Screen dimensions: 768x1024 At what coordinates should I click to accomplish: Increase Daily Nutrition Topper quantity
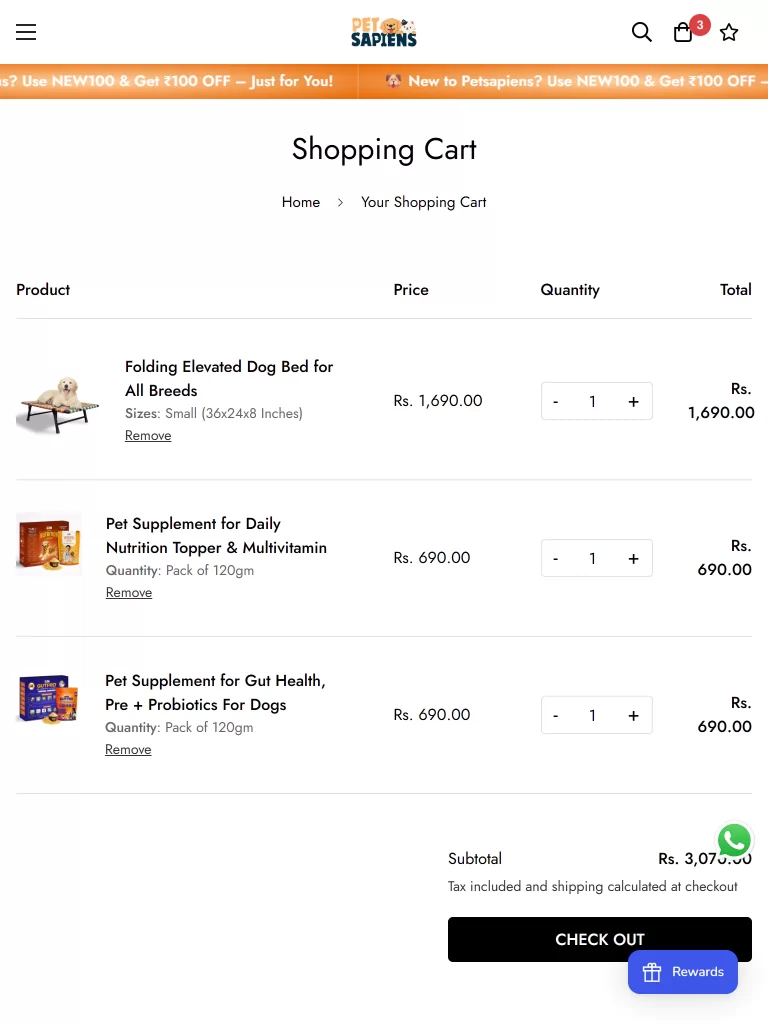tap(633, 558)
